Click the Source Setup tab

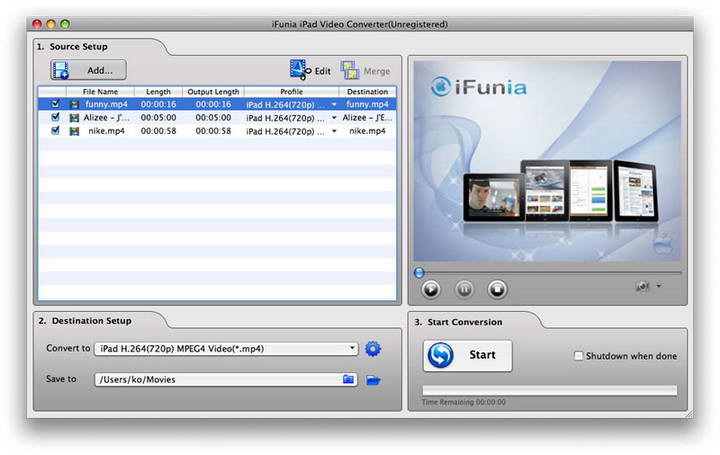[79, 46]
